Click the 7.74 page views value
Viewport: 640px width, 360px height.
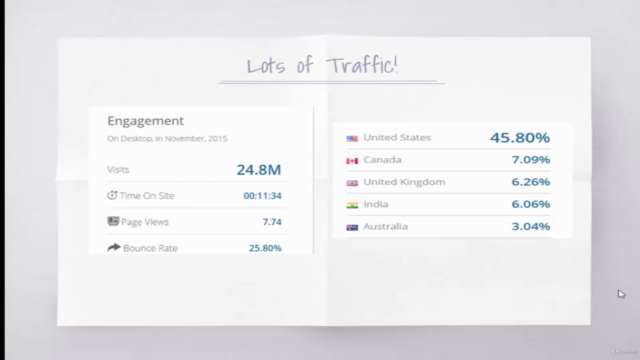click(x=272, y=222)
